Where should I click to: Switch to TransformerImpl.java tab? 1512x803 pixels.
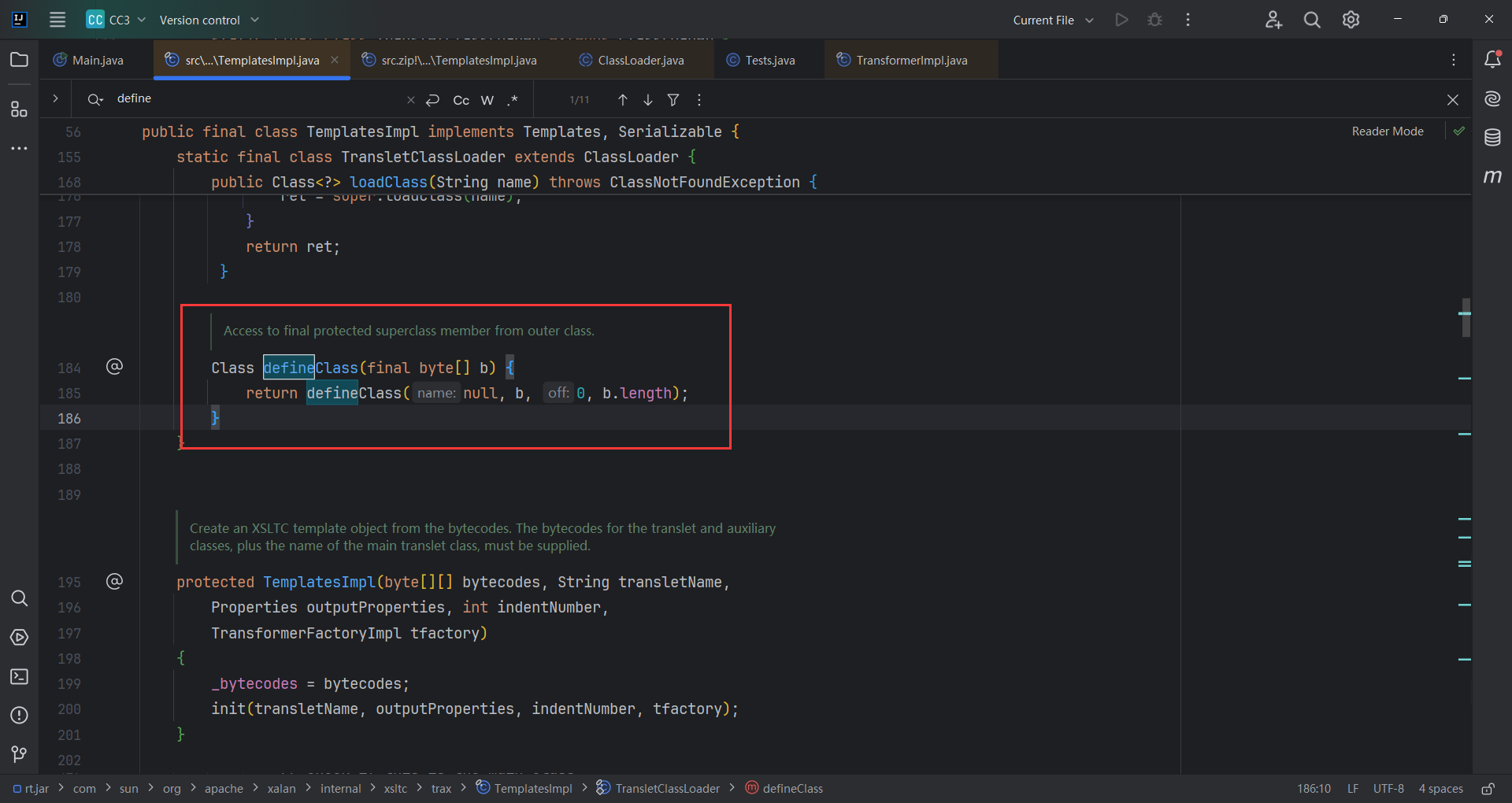click(x=902, y=60)
